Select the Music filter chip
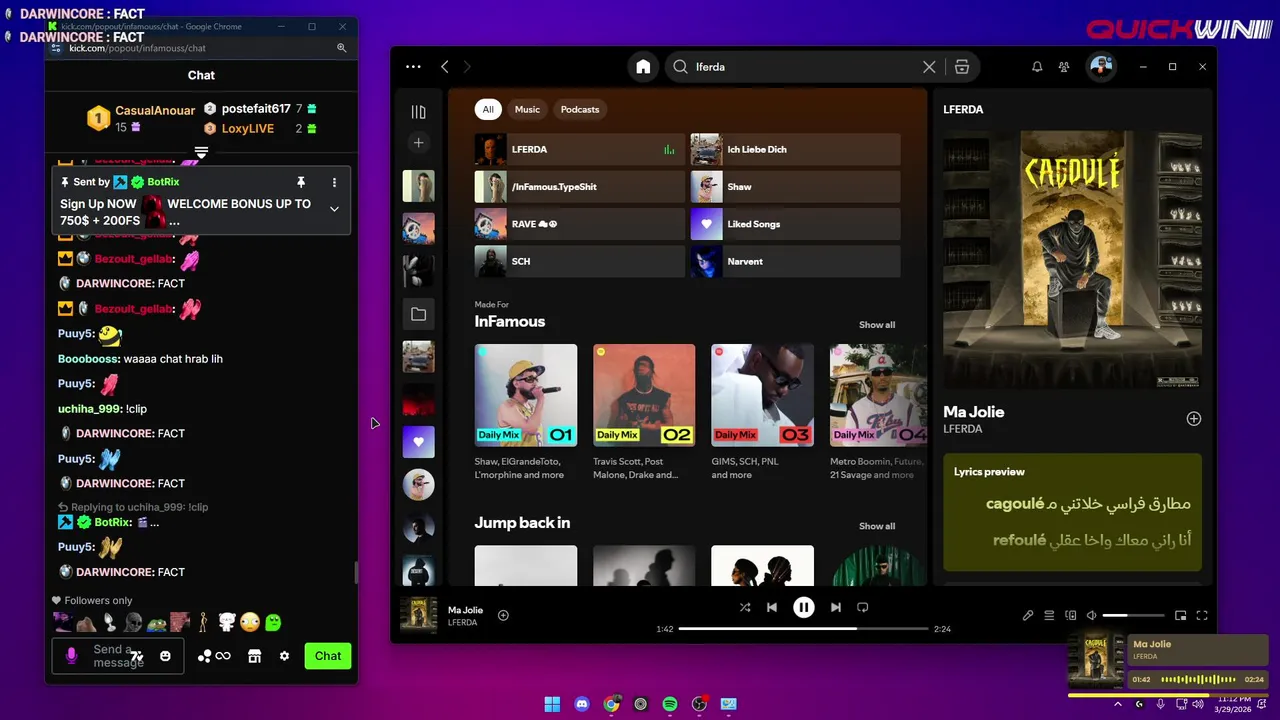Screen dimensions: 1280x720 point(527,109)
